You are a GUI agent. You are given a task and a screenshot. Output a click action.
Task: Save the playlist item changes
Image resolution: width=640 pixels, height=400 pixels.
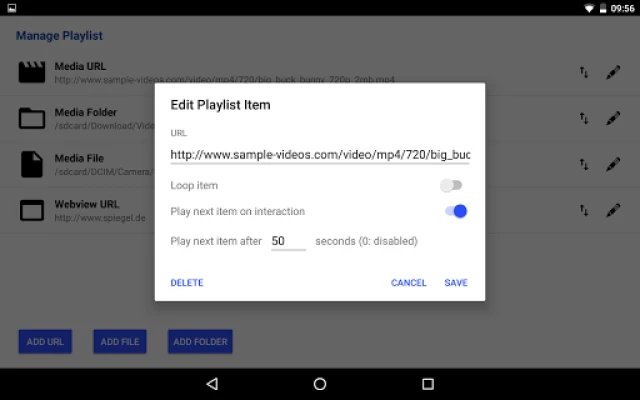point(456,282)
